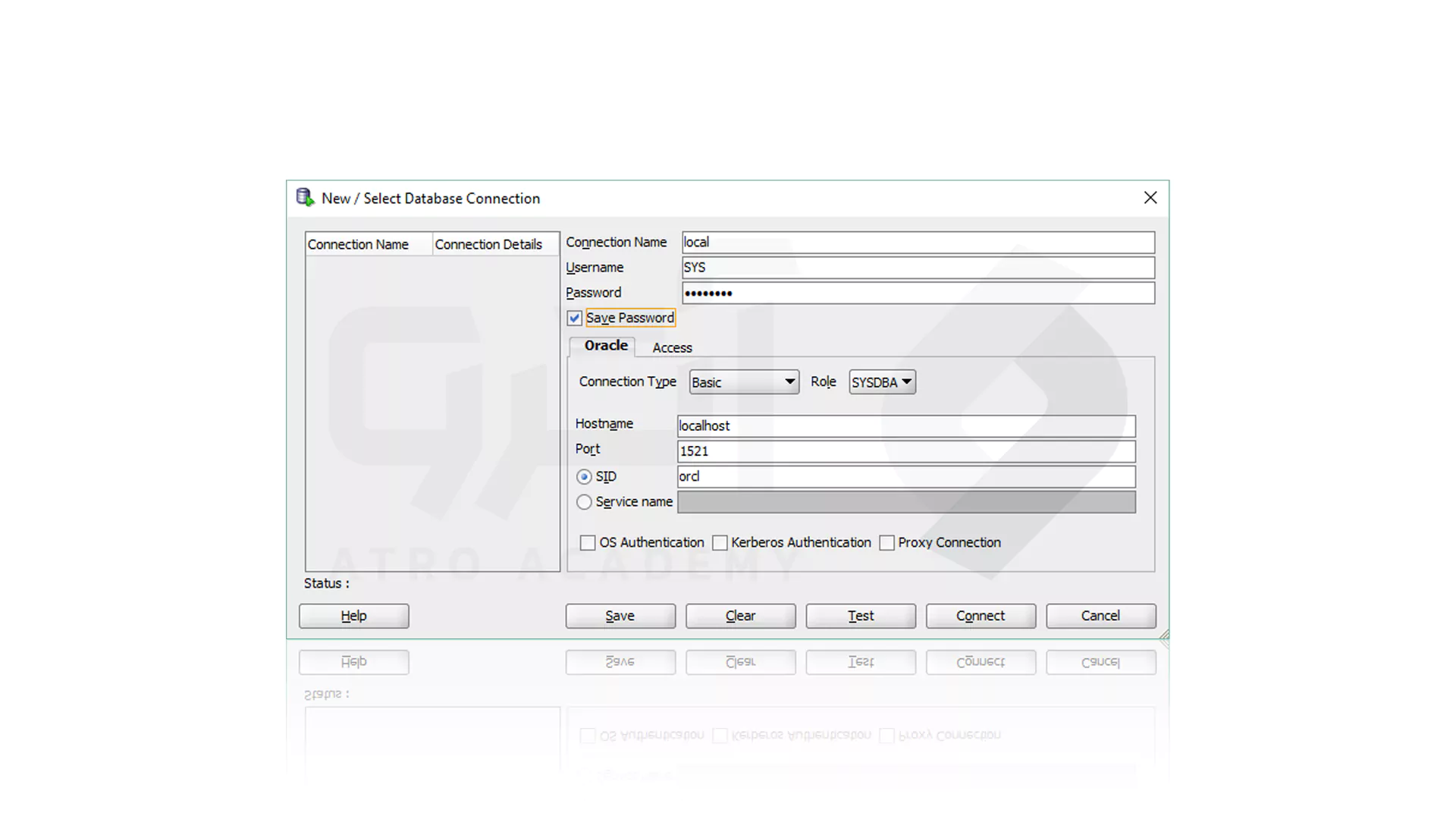
Task: Cancel the connection dialog
Action: 1100,616
